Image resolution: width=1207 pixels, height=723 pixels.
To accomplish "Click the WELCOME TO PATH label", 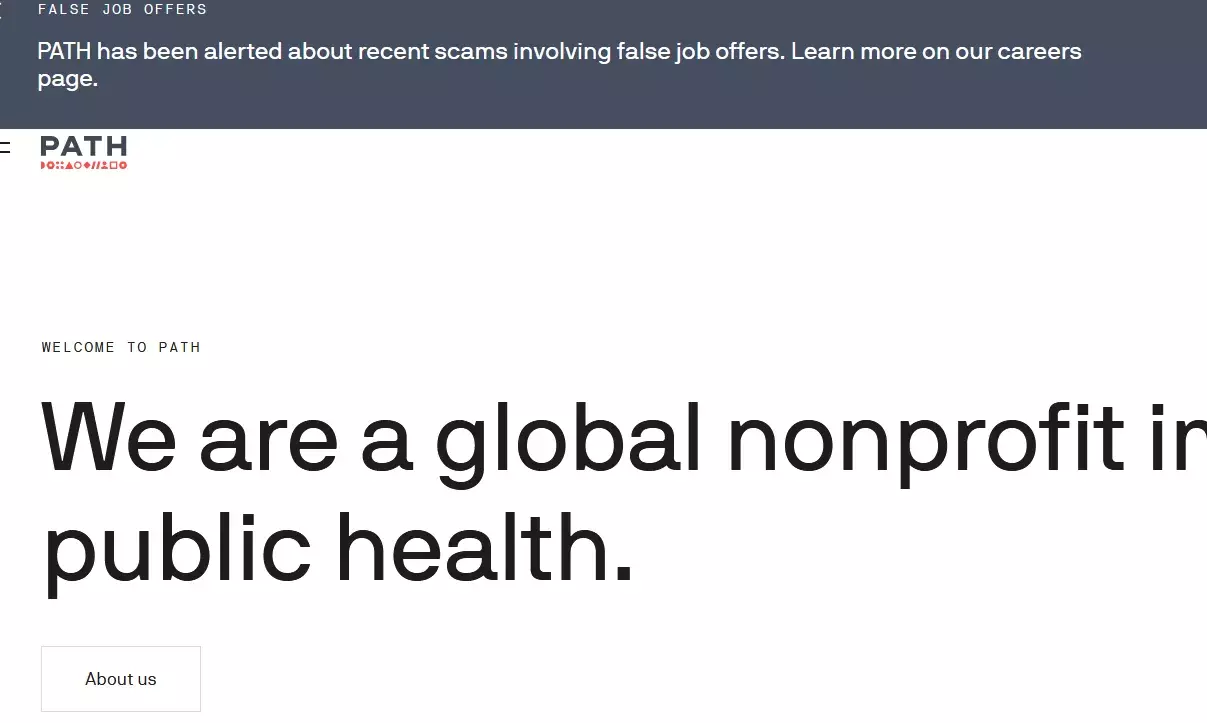I will 121,347.
